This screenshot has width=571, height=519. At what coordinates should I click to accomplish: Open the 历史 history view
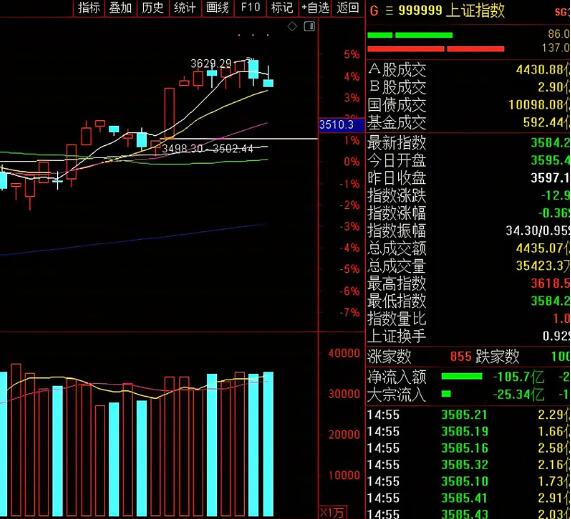[153, 8]
